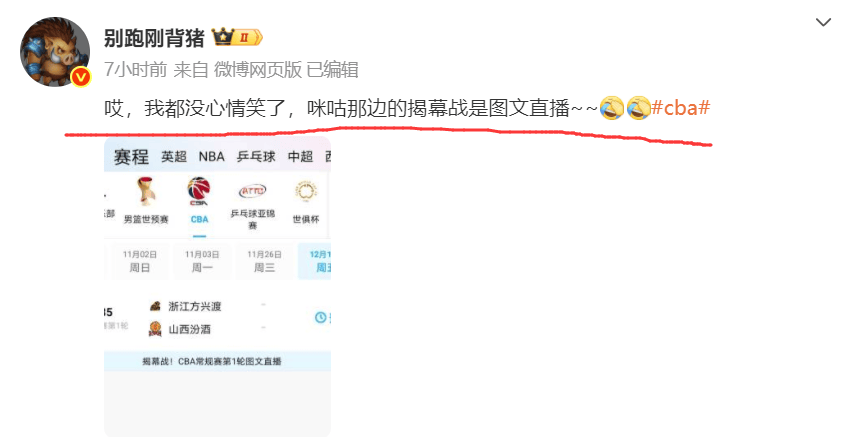Viewport: 850px width, 437px height.
Task: Click the 7小时前 post timestamp
Action: [136, 69]
